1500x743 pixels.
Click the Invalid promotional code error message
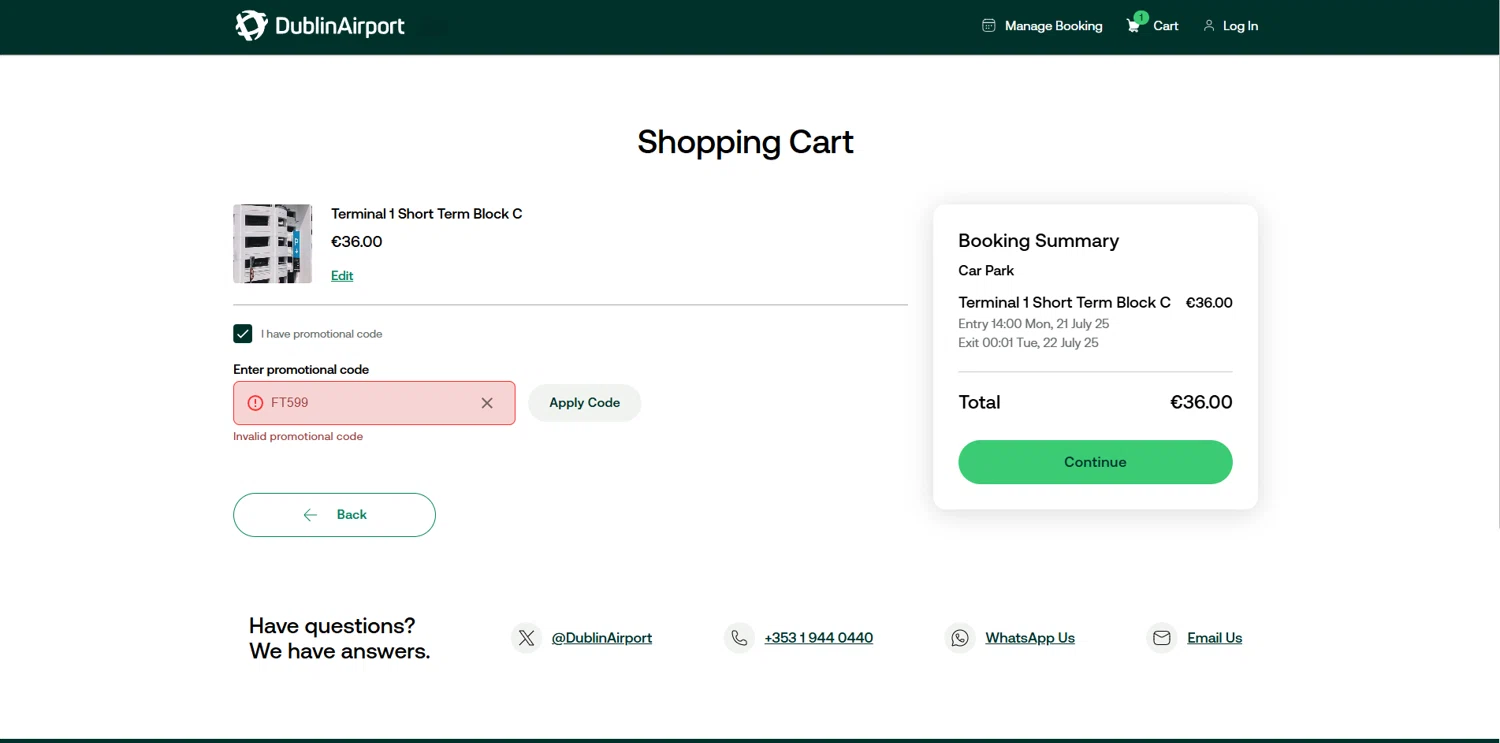click(x=298, y=437)
